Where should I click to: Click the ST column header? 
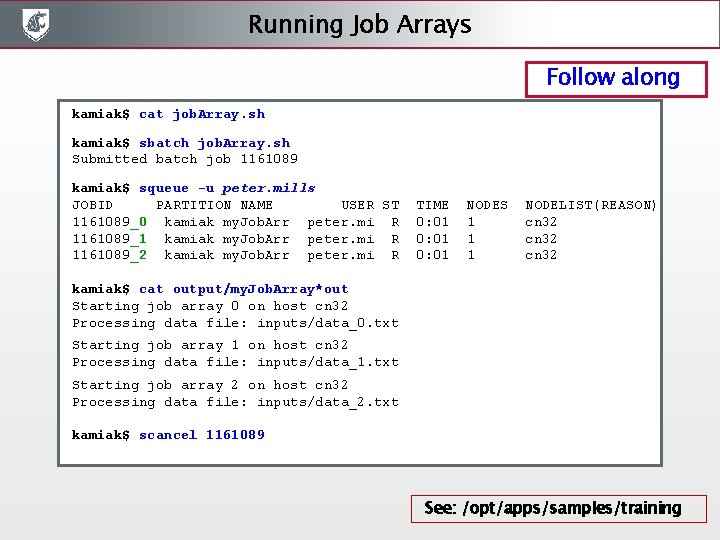point(391,205)
